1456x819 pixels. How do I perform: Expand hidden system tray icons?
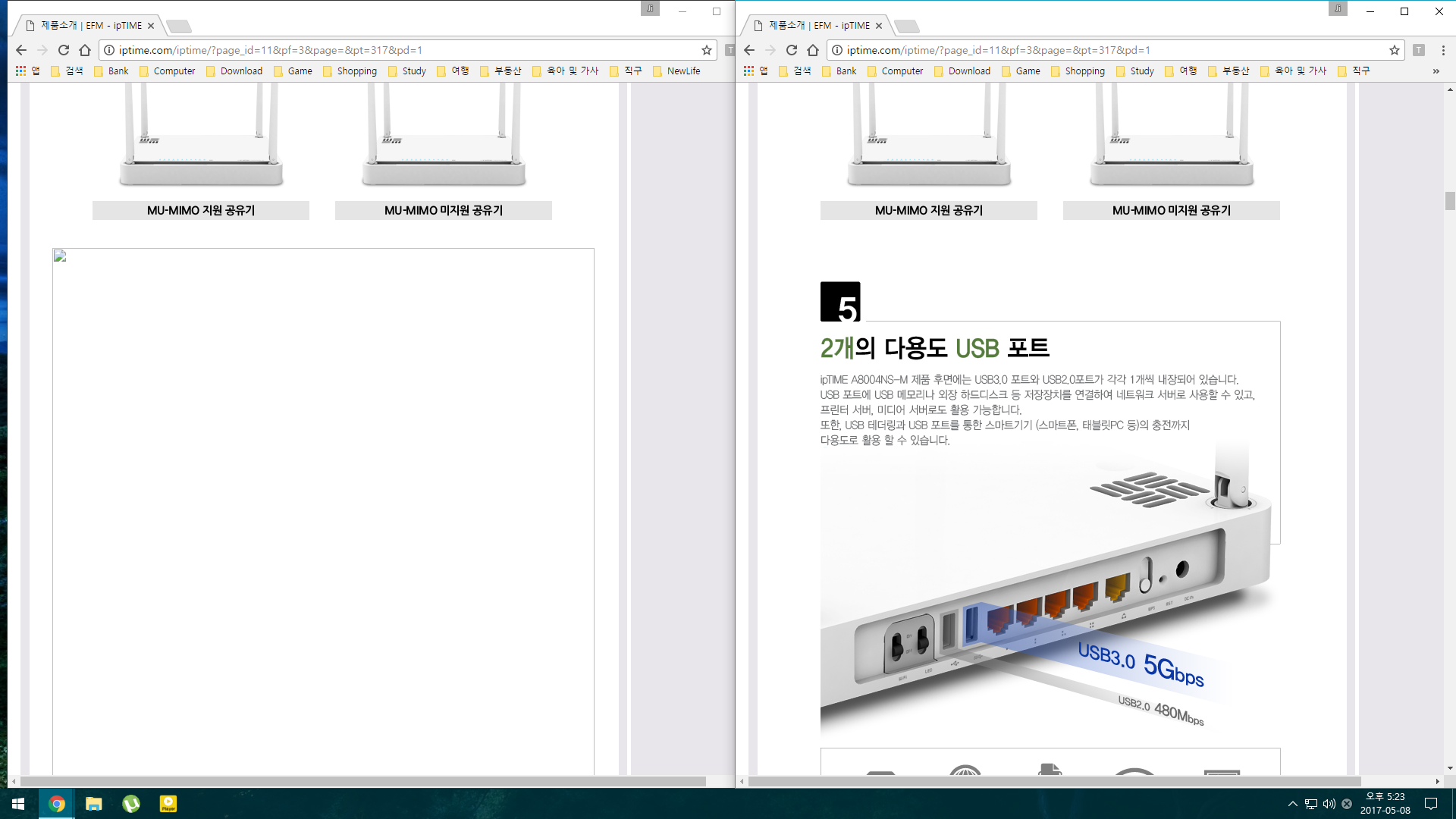(x=1292, y=804)
